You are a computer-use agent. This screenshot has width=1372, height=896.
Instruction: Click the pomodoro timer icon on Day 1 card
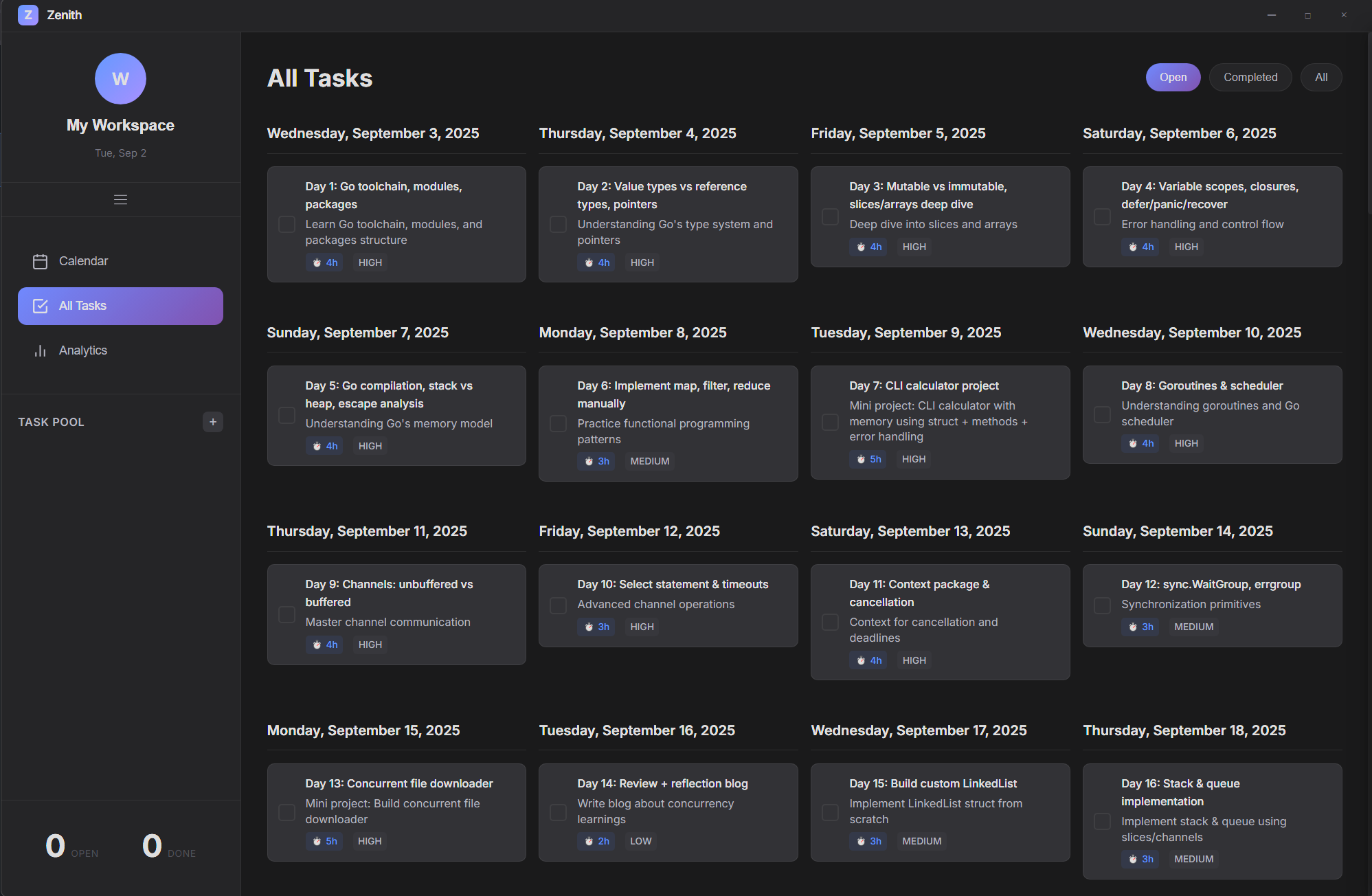click(316, 262)
